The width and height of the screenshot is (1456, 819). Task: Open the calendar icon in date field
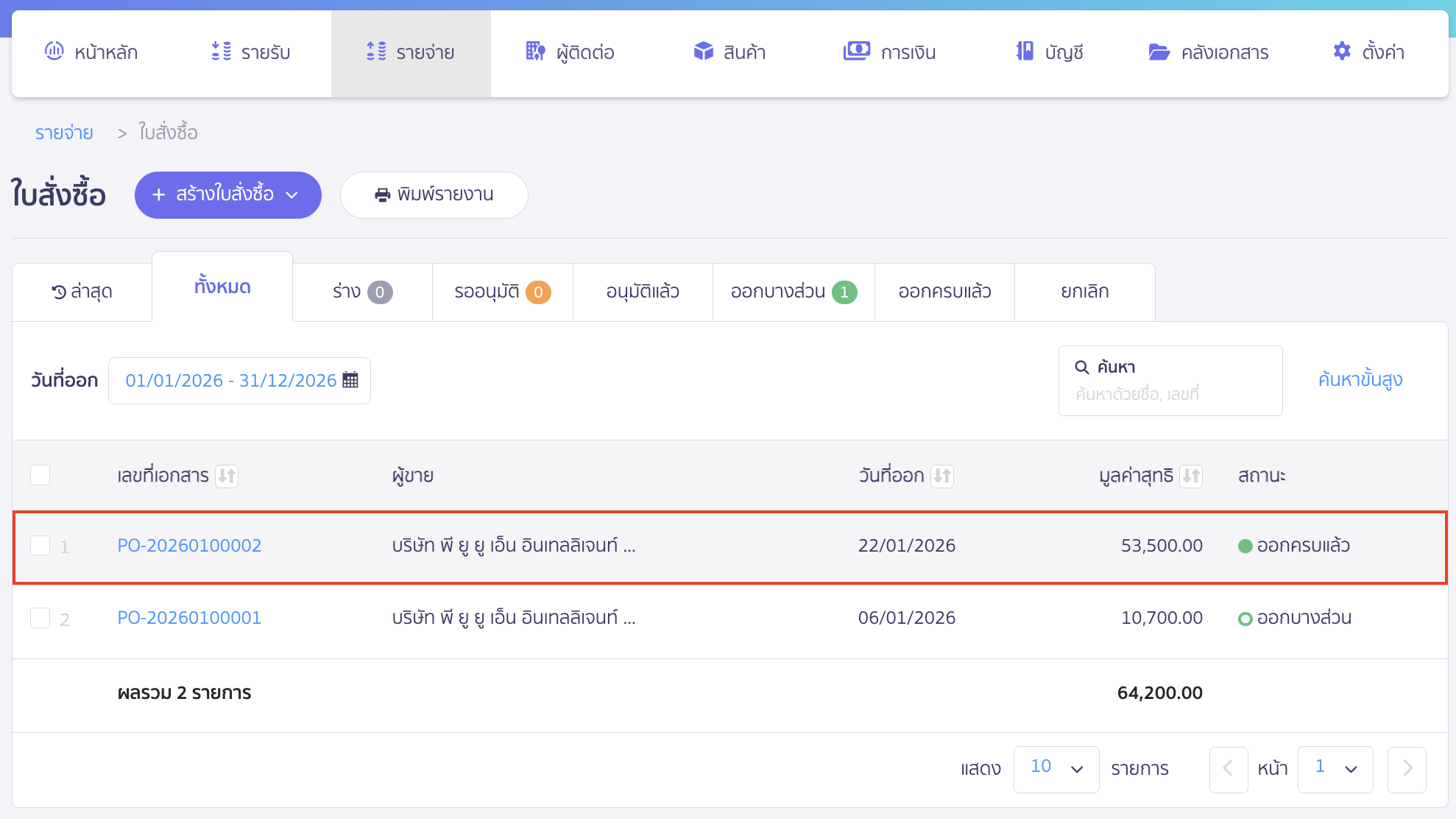[350, 380]
